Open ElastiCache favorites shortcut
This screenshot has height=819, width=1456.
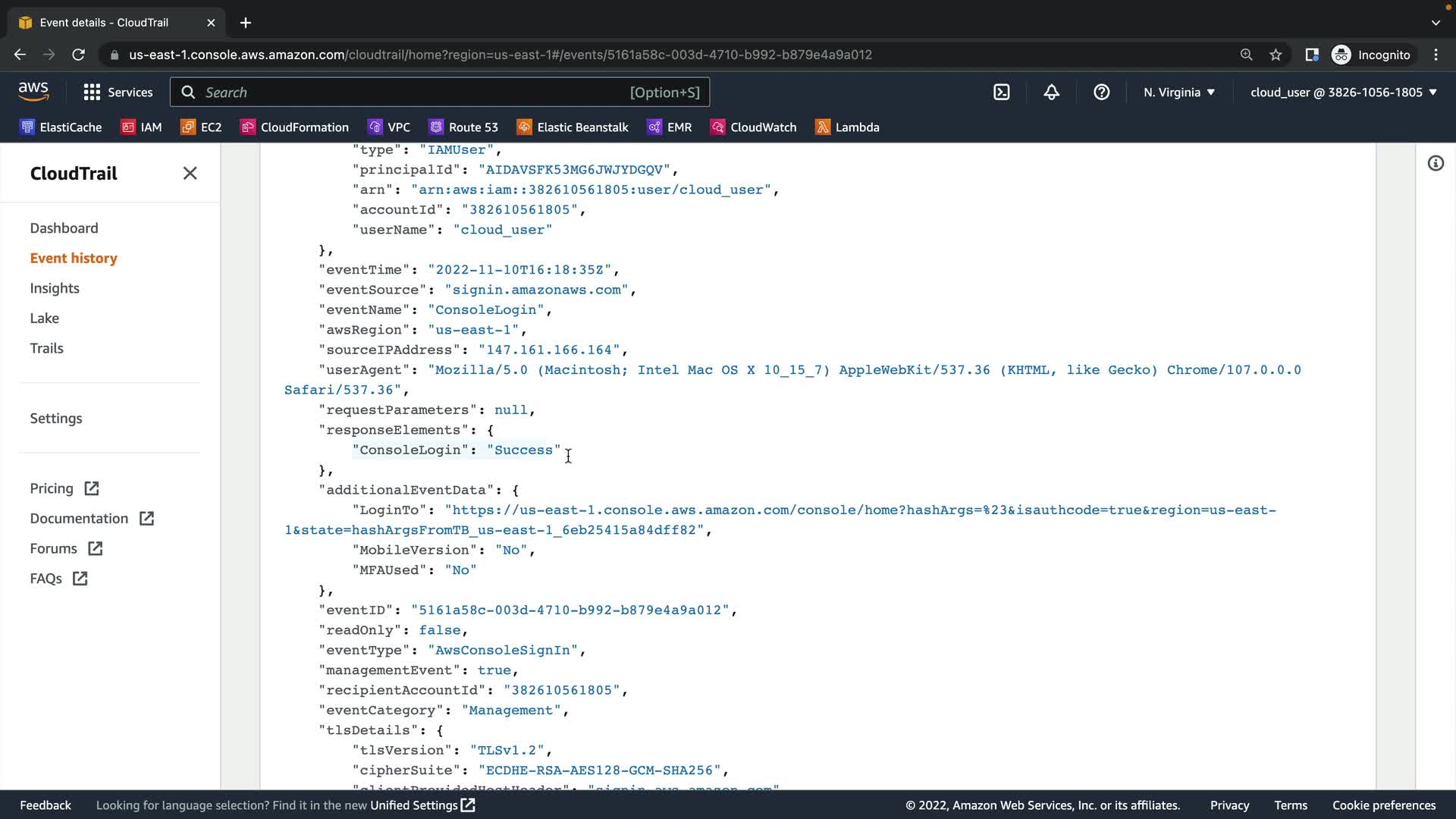tap(61, 127)
